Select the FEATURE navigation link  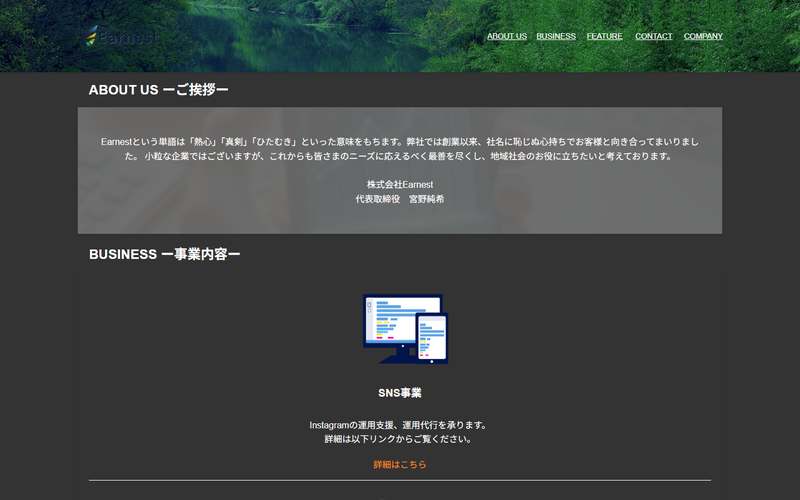pos(604,36)
